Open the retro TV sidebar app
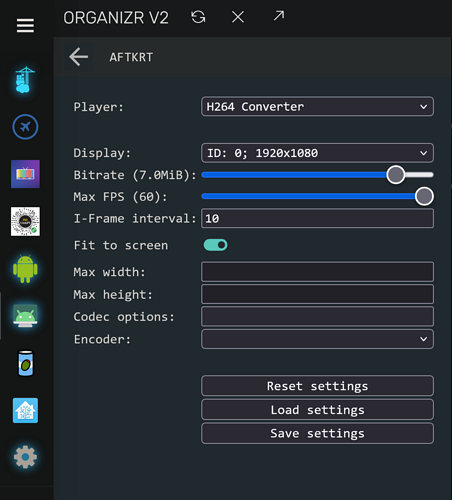This screenshot has height=500, width=452. click(x=25, y=174)
